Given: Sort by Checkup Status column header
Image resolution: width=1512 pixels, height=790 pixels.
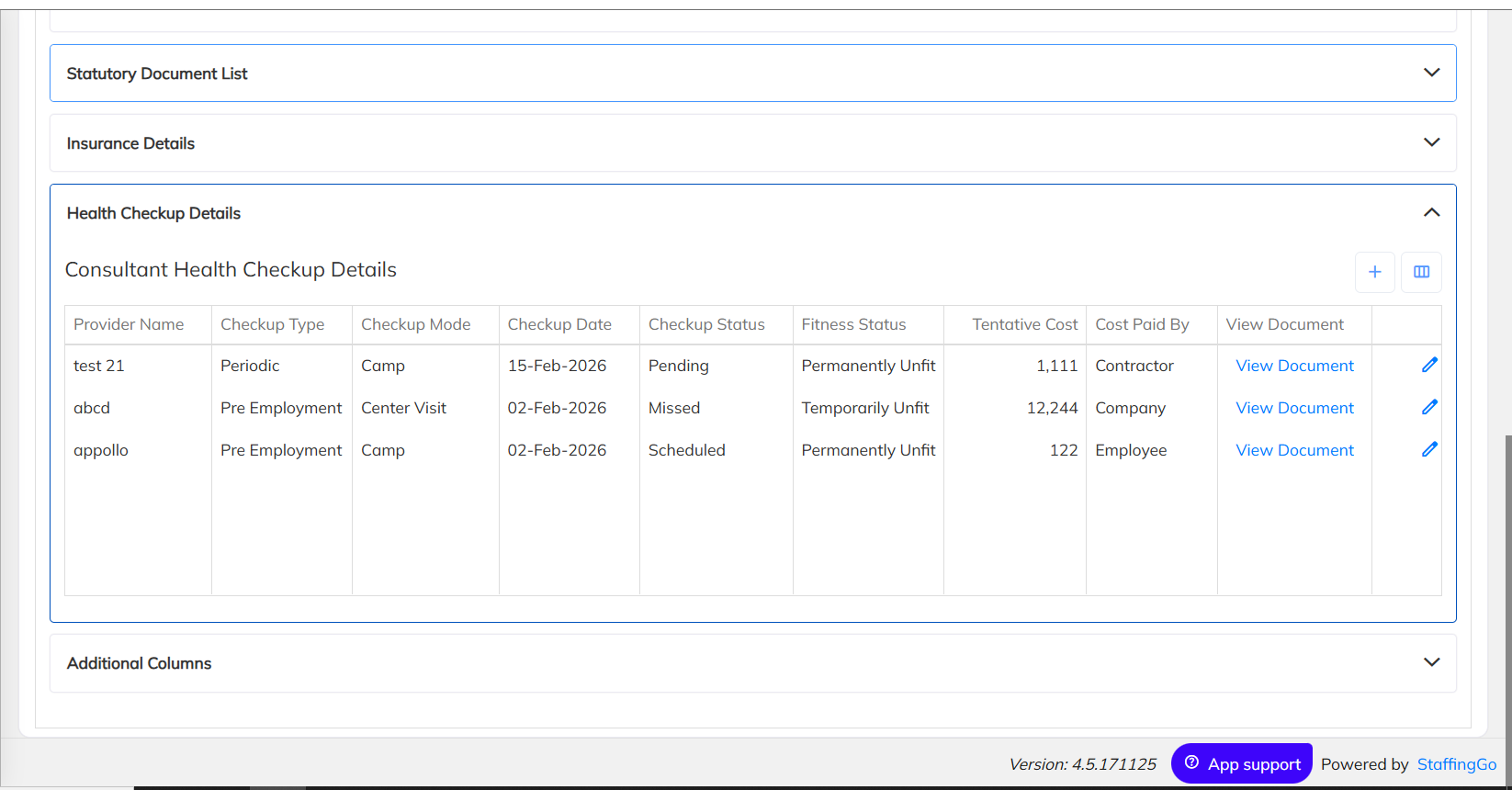Looking at the screenshot, I should [717, 324].
